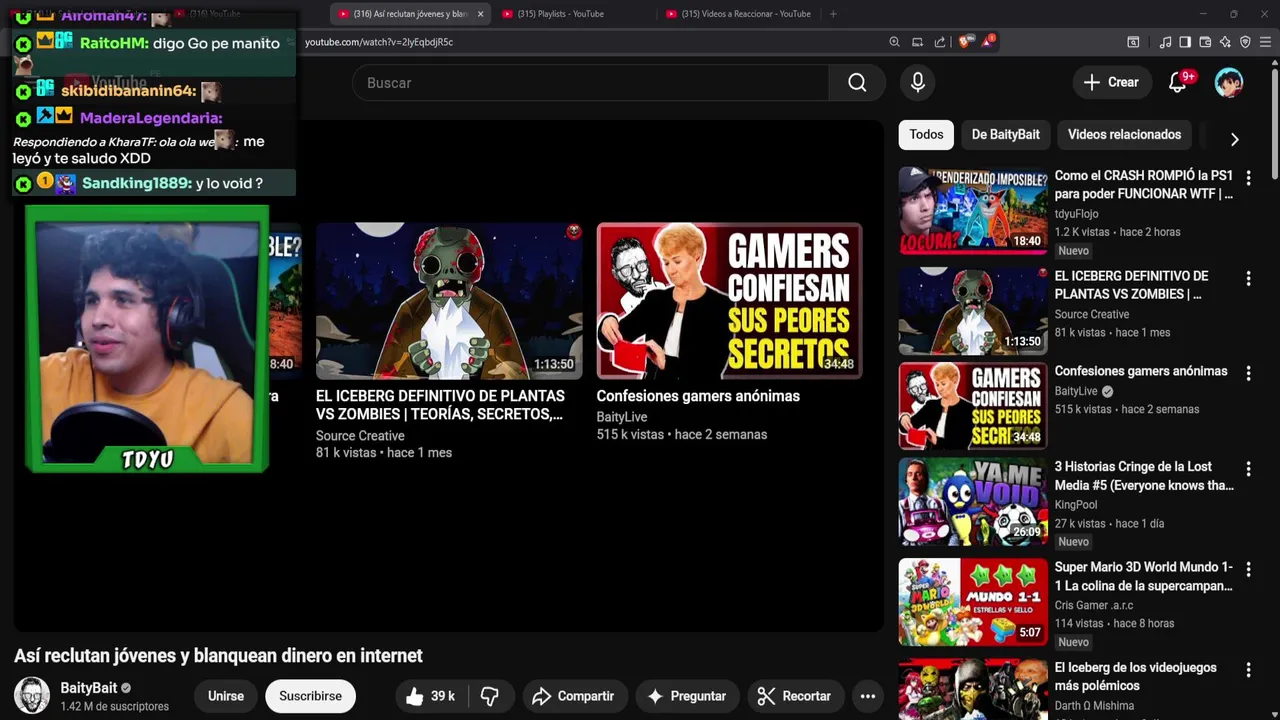Viewport: 1280px width, 720px height.
Task: Click the Unirse membership button
Action: [x=225, y=696]
